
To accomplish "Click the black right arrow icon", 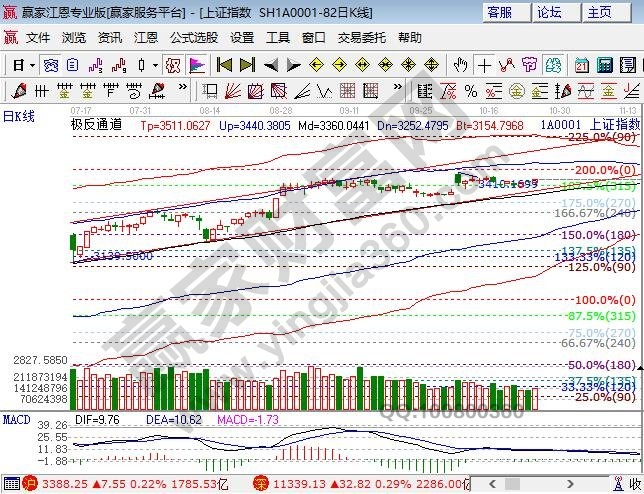I will tap(293, 65).
